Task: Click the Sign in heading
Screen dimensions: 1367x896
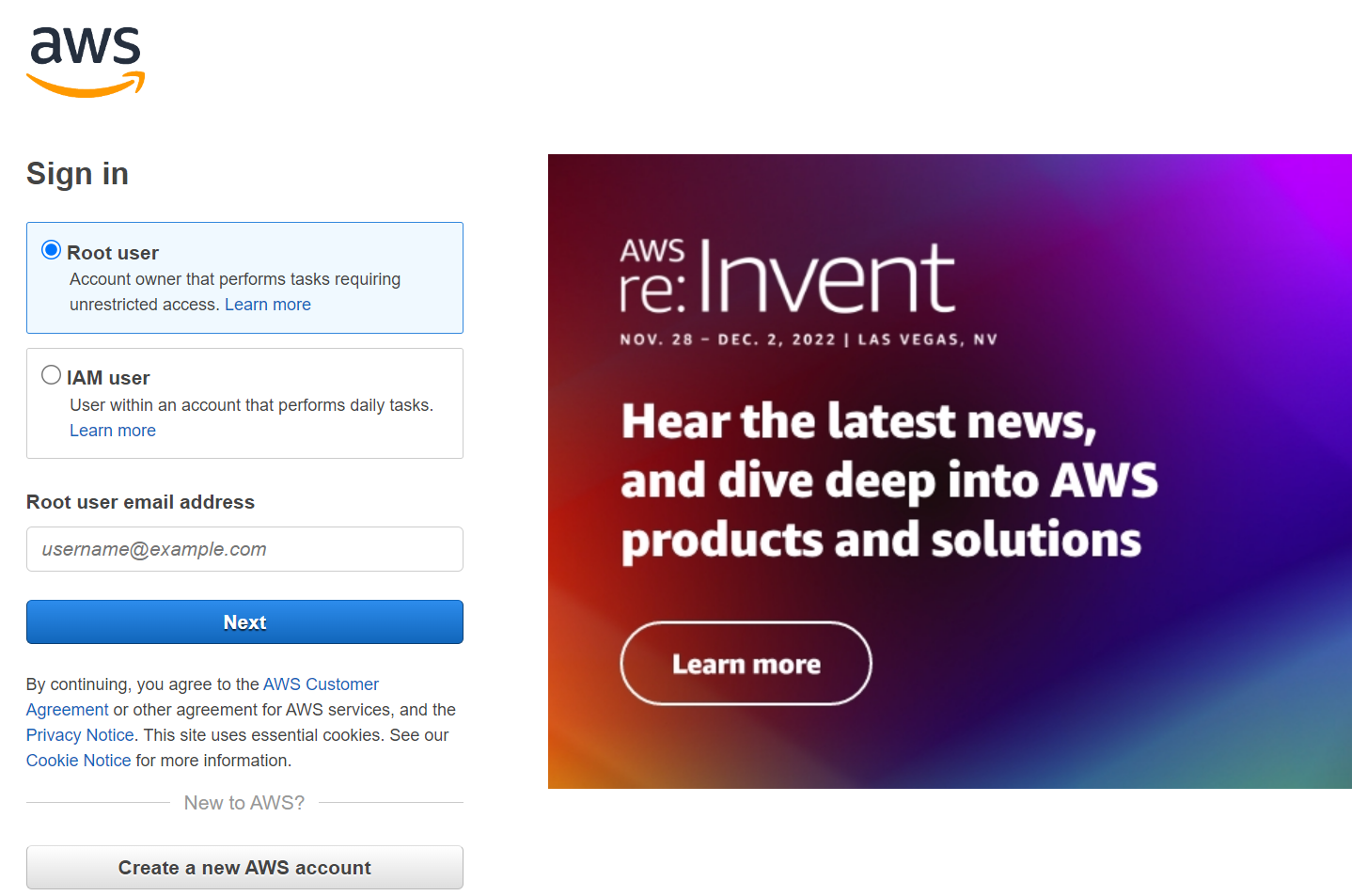Action: pyautogui.click(x=77, y=174)
